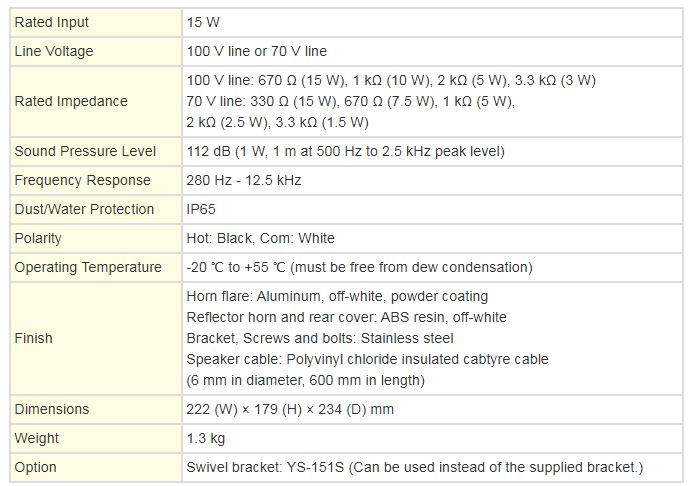
Task: Click the 112 dB sound pressure value
Action: tap(345, 152)
